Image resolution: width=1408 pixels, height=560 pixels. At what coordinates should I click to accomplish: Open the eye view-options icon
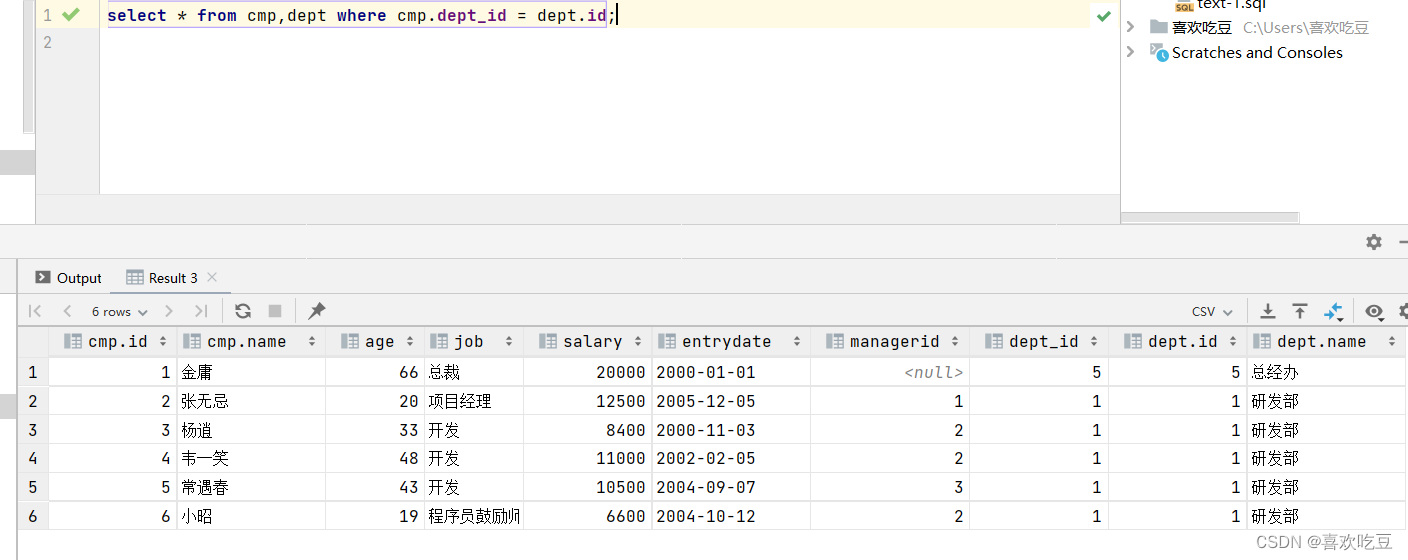pyautogui.click(x=1374, y=312)
